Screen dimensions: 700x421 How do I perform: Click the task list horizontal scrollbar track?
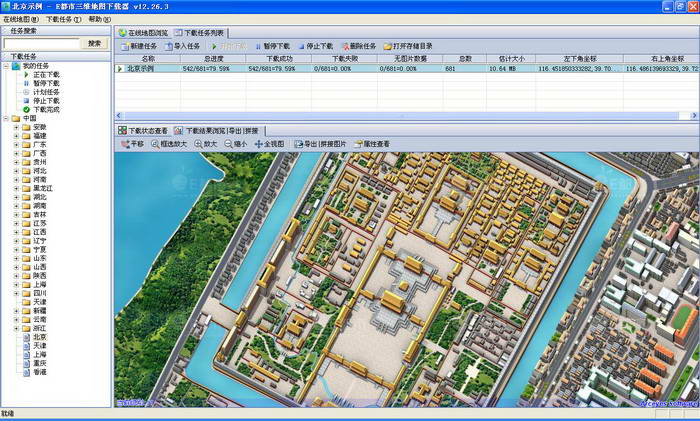click(404, 116)
